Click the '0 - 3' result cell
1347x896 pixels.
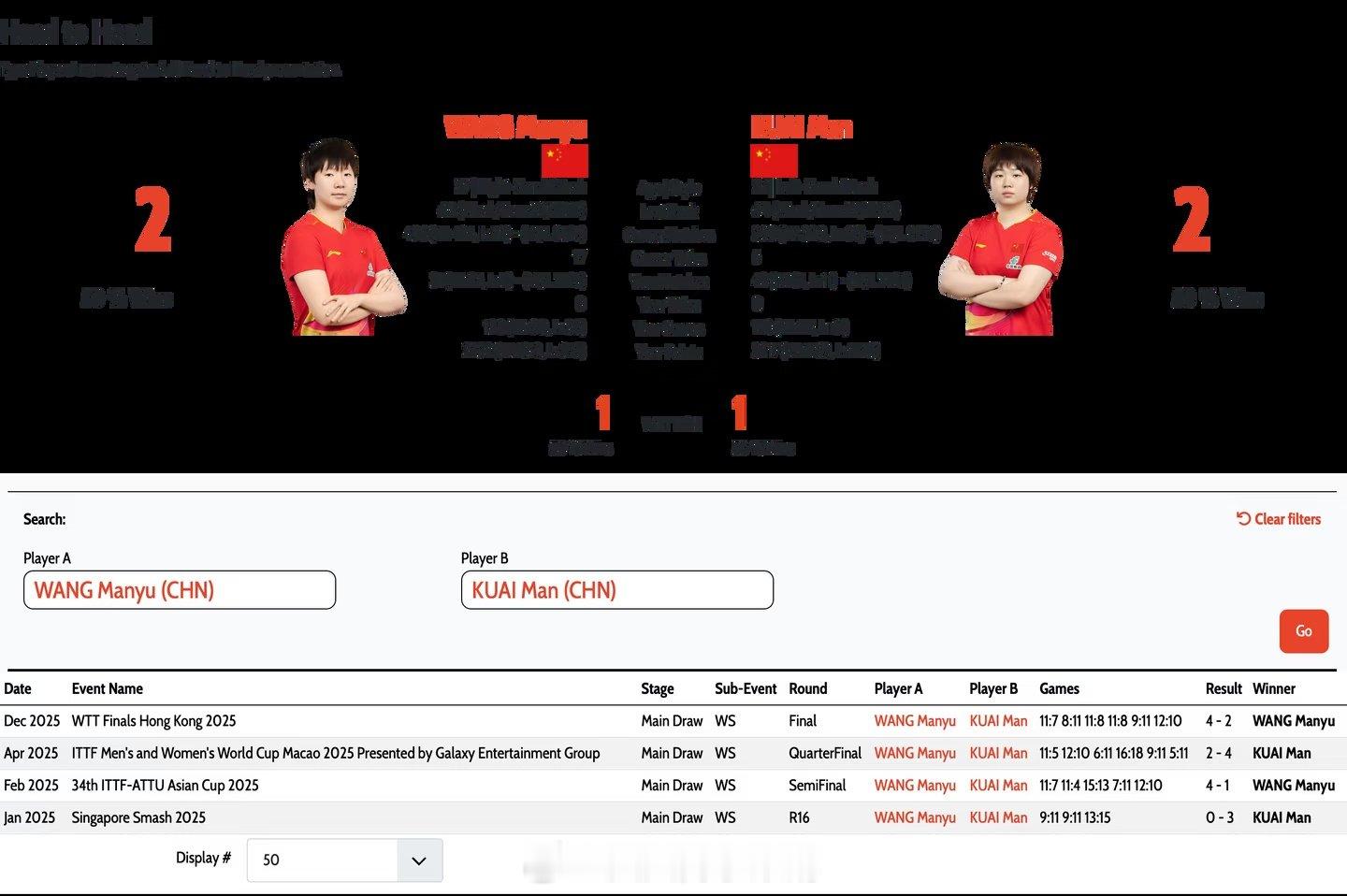1220,817
